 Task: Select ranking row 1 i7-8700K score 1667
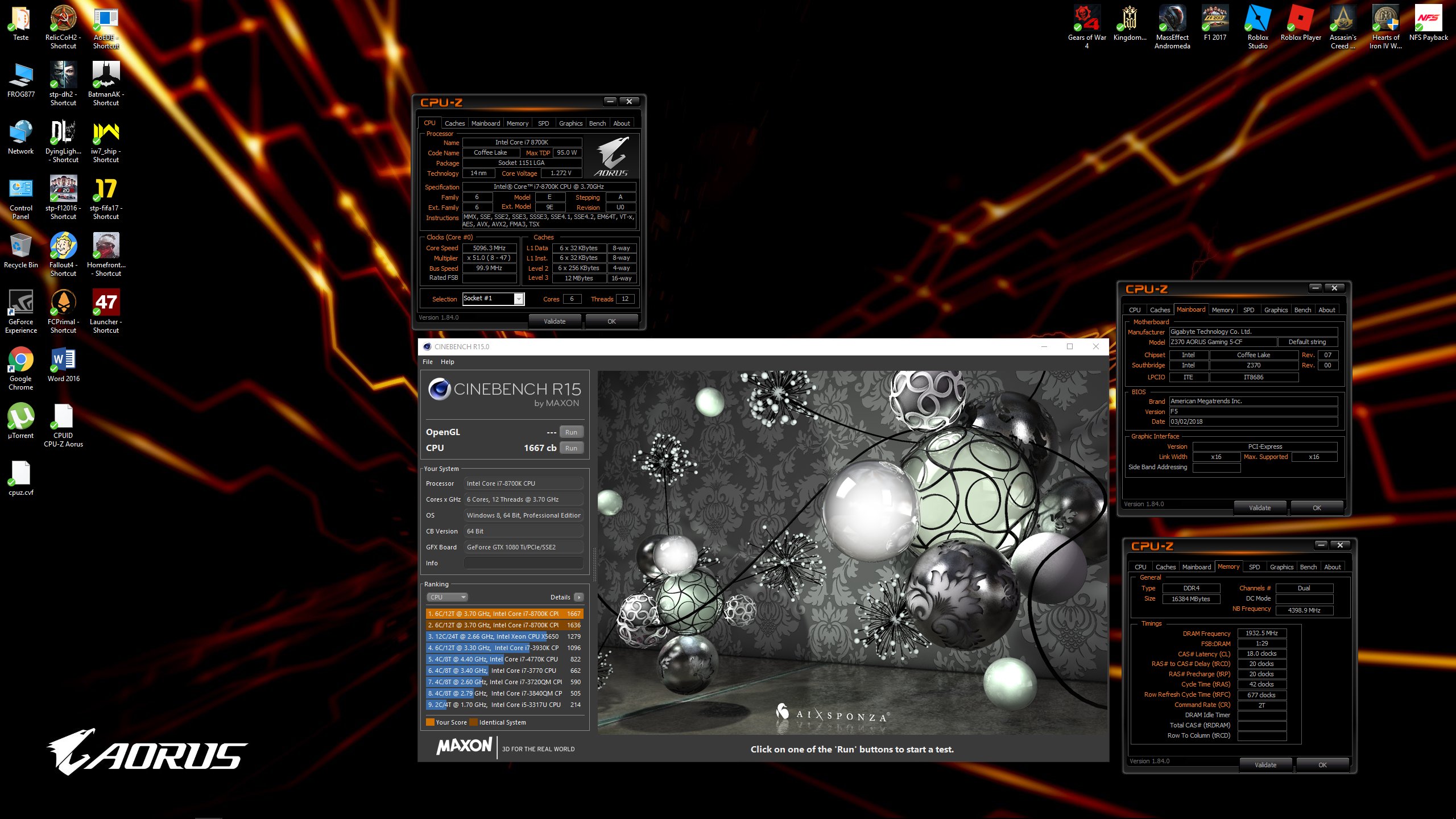click(x=504, y=614)
